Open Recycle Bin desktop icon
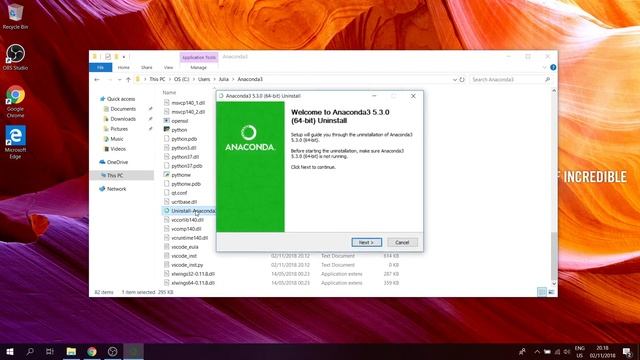The width and height of the screenshot is (640, 360). click(16, 17)
